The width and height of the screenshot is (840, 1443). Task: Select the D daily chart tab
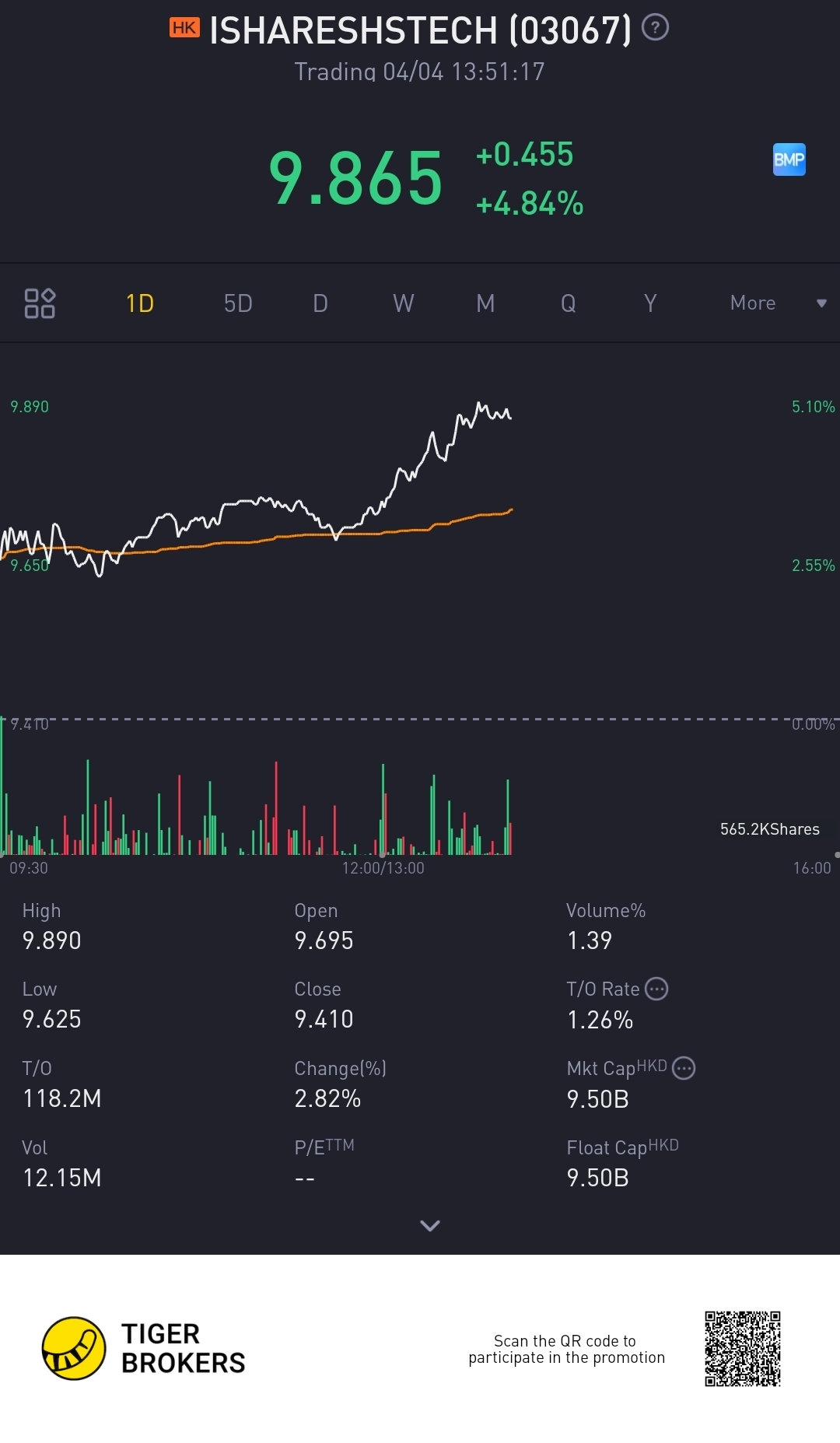[320, 303]
